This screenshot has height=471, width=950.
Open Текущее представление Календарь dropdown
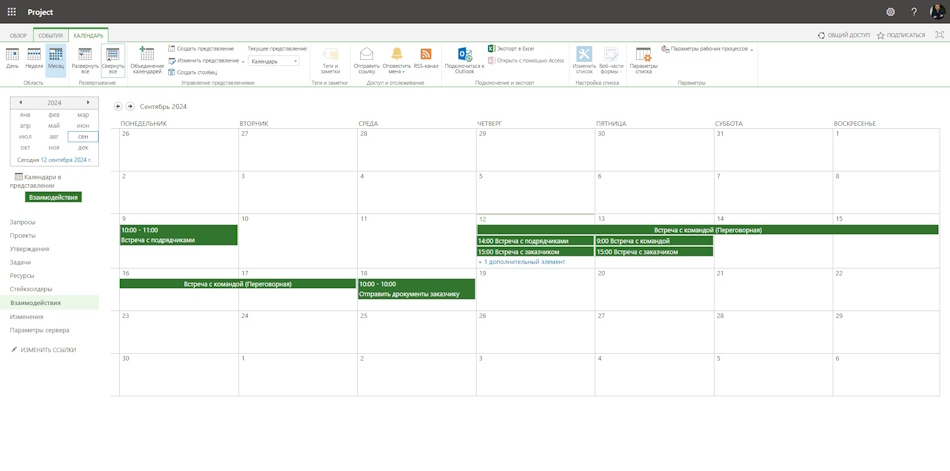(273, 61)
